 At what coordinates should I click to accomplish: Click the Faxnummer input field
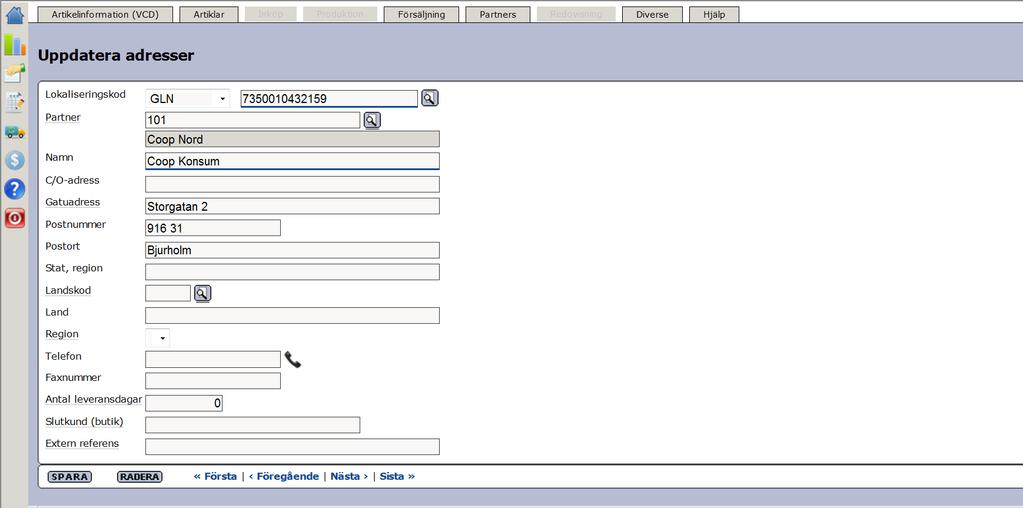(213, 381)
